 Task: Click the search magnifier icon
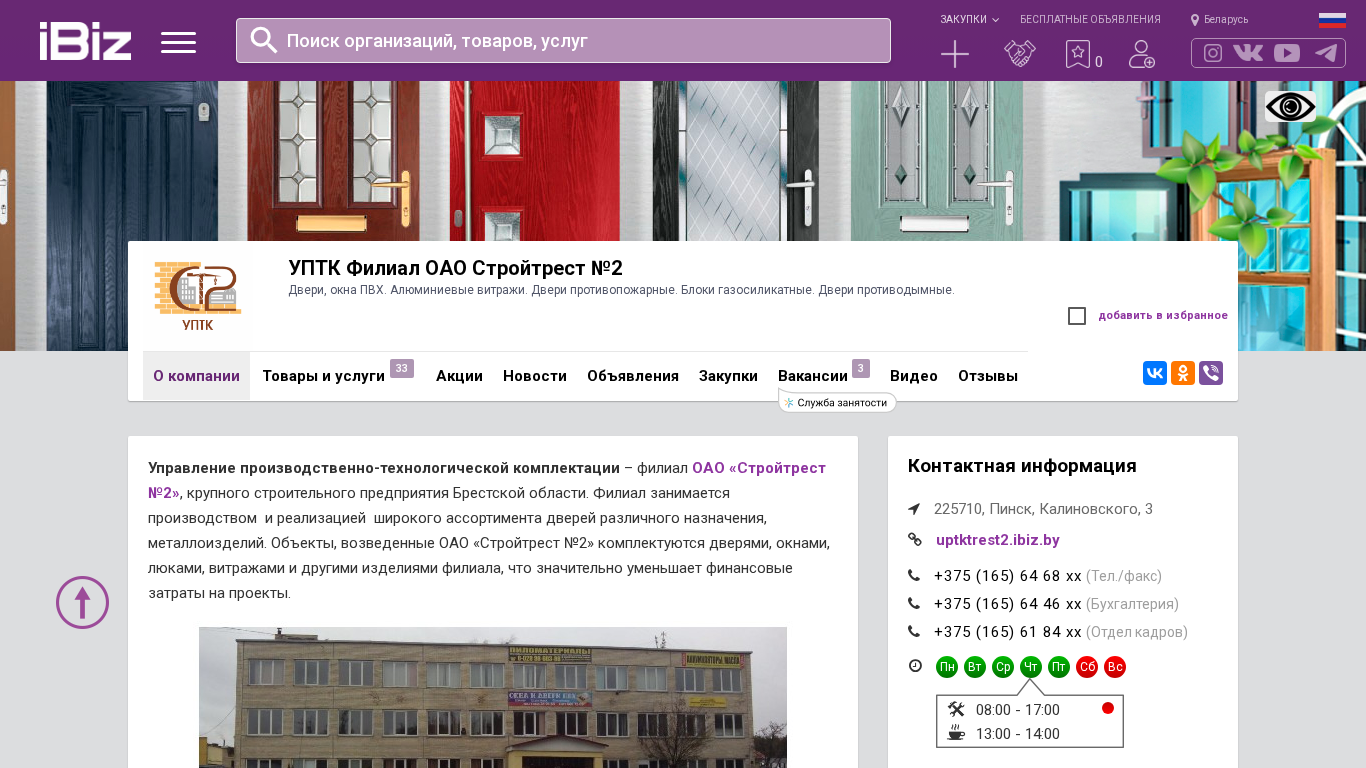point(264,40)
